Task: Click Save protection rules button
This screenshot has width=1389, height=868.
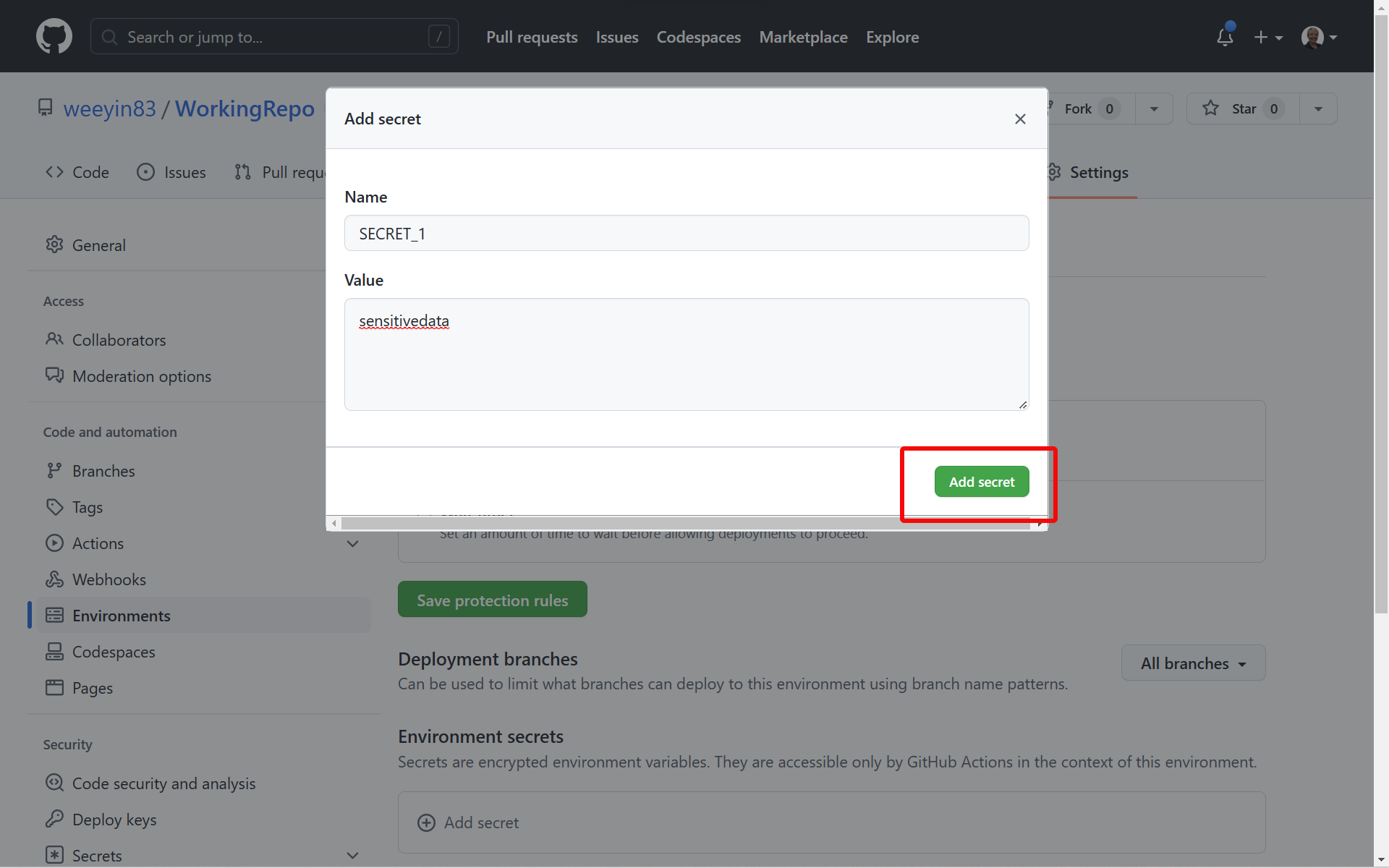Action: 492,600
